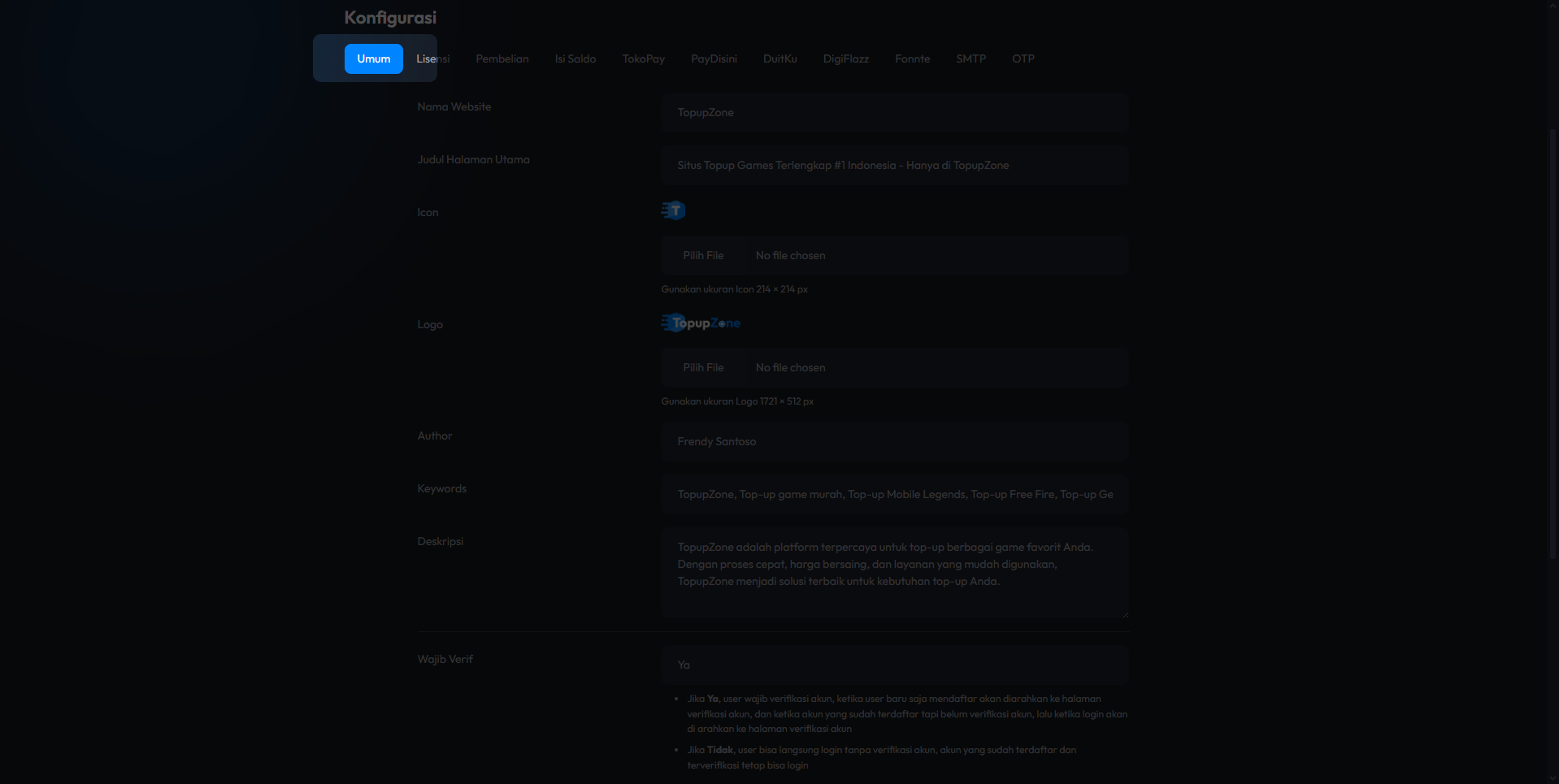
Task: Choose a file for the Icon
Action: click(x=894, y=255)
